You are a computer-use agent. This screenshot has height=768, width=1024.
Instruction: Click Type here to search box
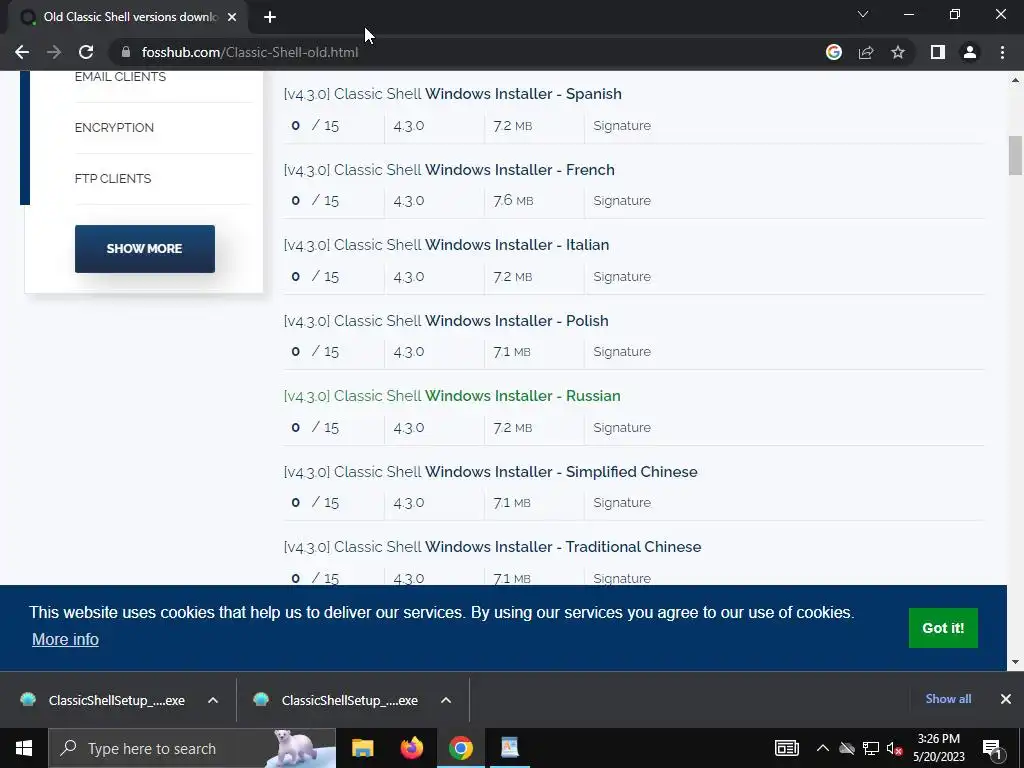pyautogui.click(x=192, y=748)
